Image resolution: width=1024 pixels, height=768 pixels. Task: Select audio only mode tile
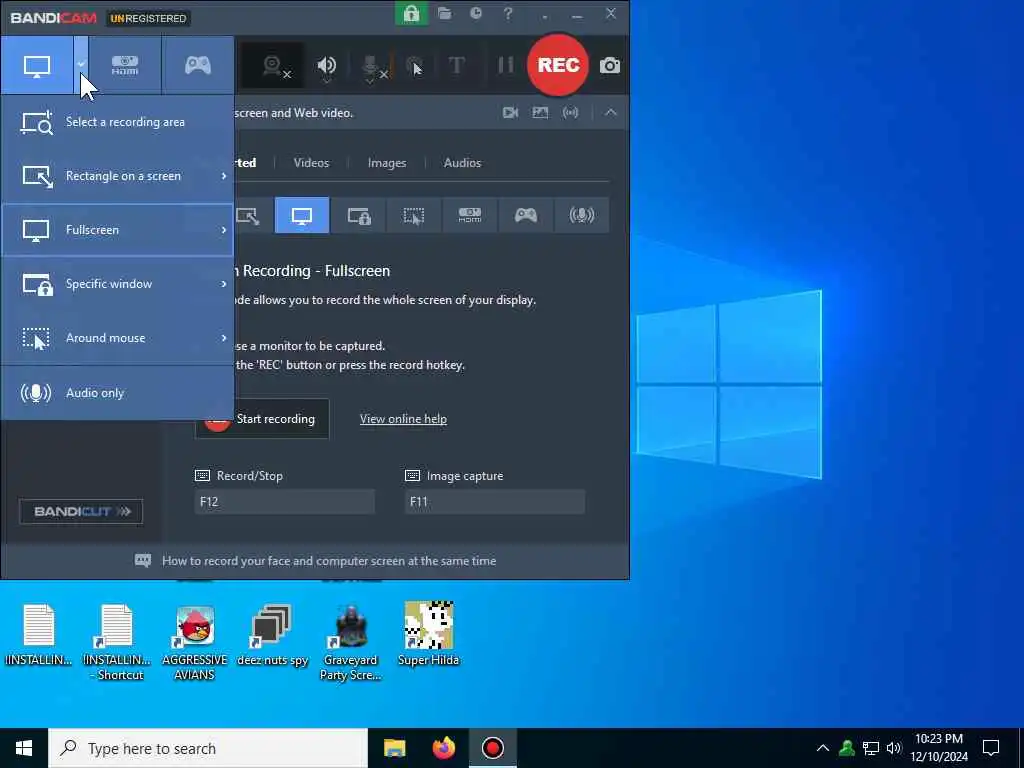tap(582, 216)
